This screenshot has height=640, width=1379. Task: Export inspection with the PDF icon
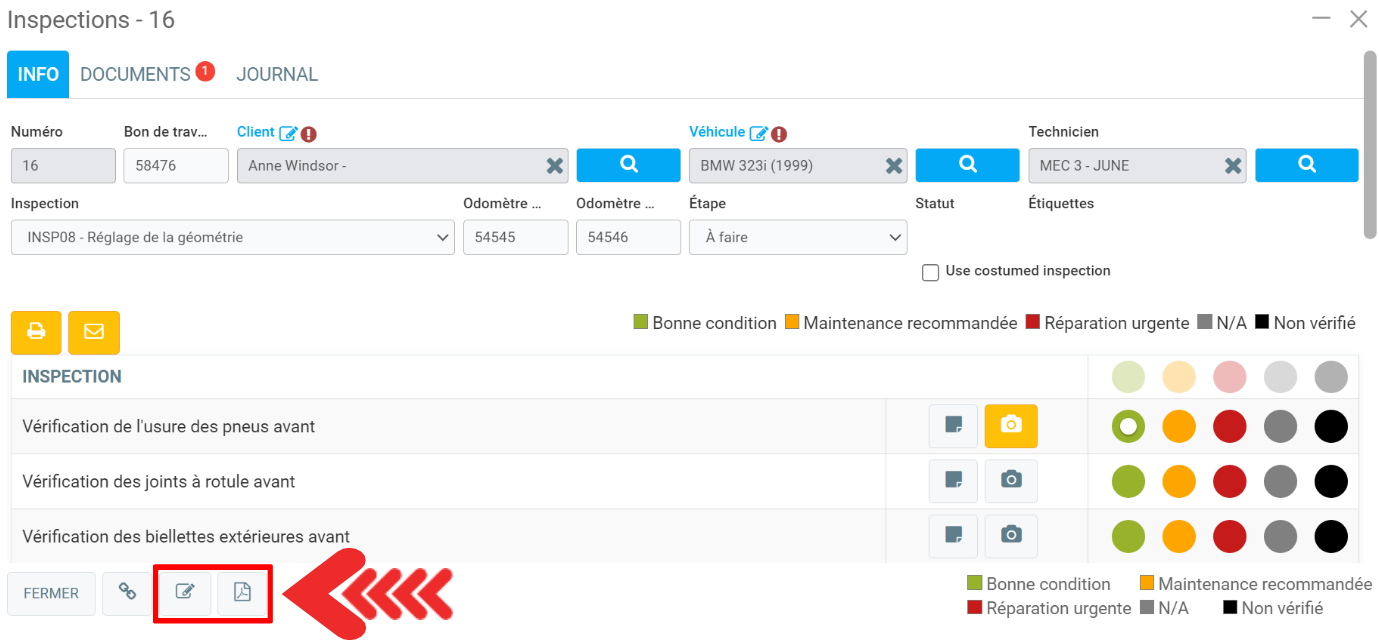coord(242,593)
